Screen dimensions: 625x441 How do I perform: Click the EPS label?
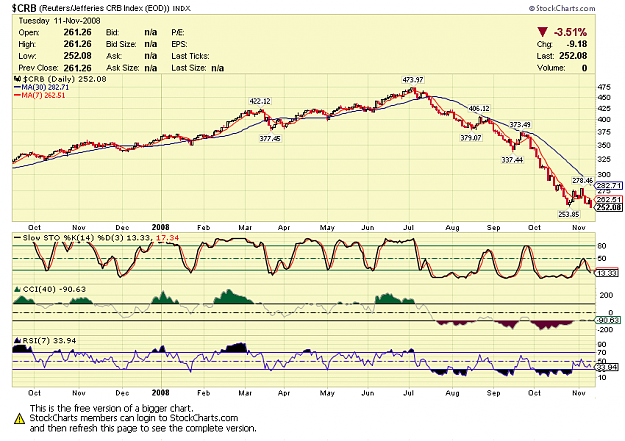[x=179, y=44]
